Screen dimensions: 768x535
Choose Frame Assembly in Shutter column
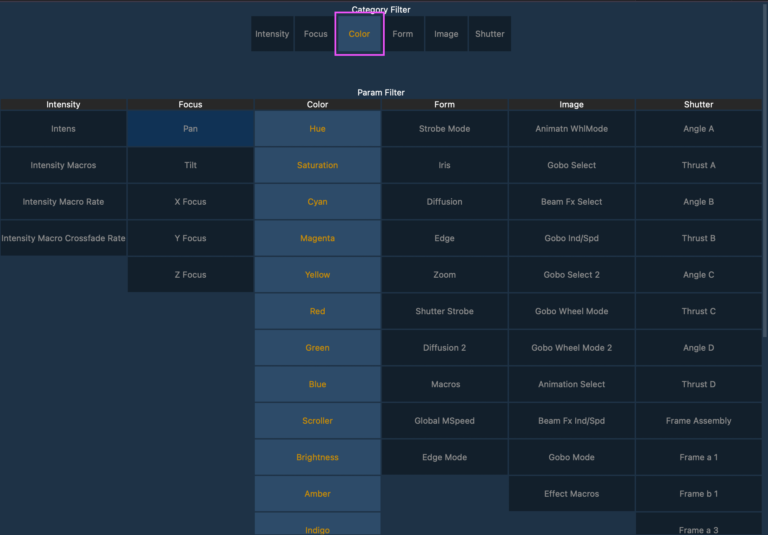pyautogui.click(x=698, y=421)
